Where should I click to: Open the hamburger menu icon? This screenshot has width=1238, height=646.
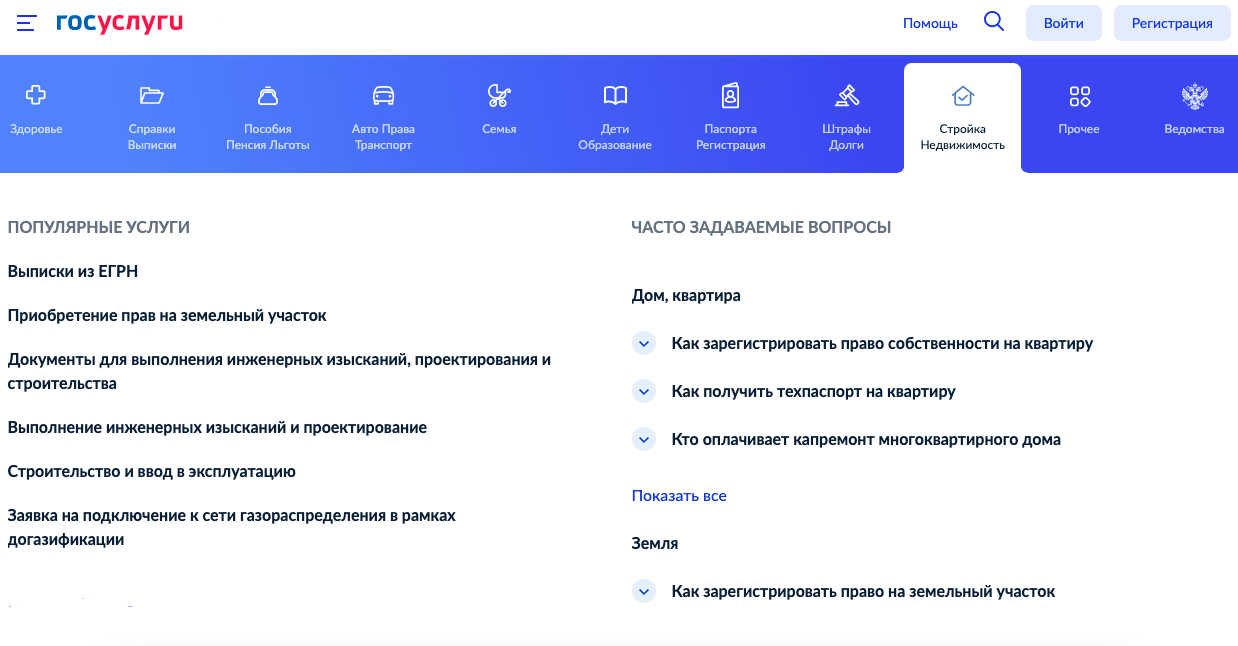click(27, 23)
